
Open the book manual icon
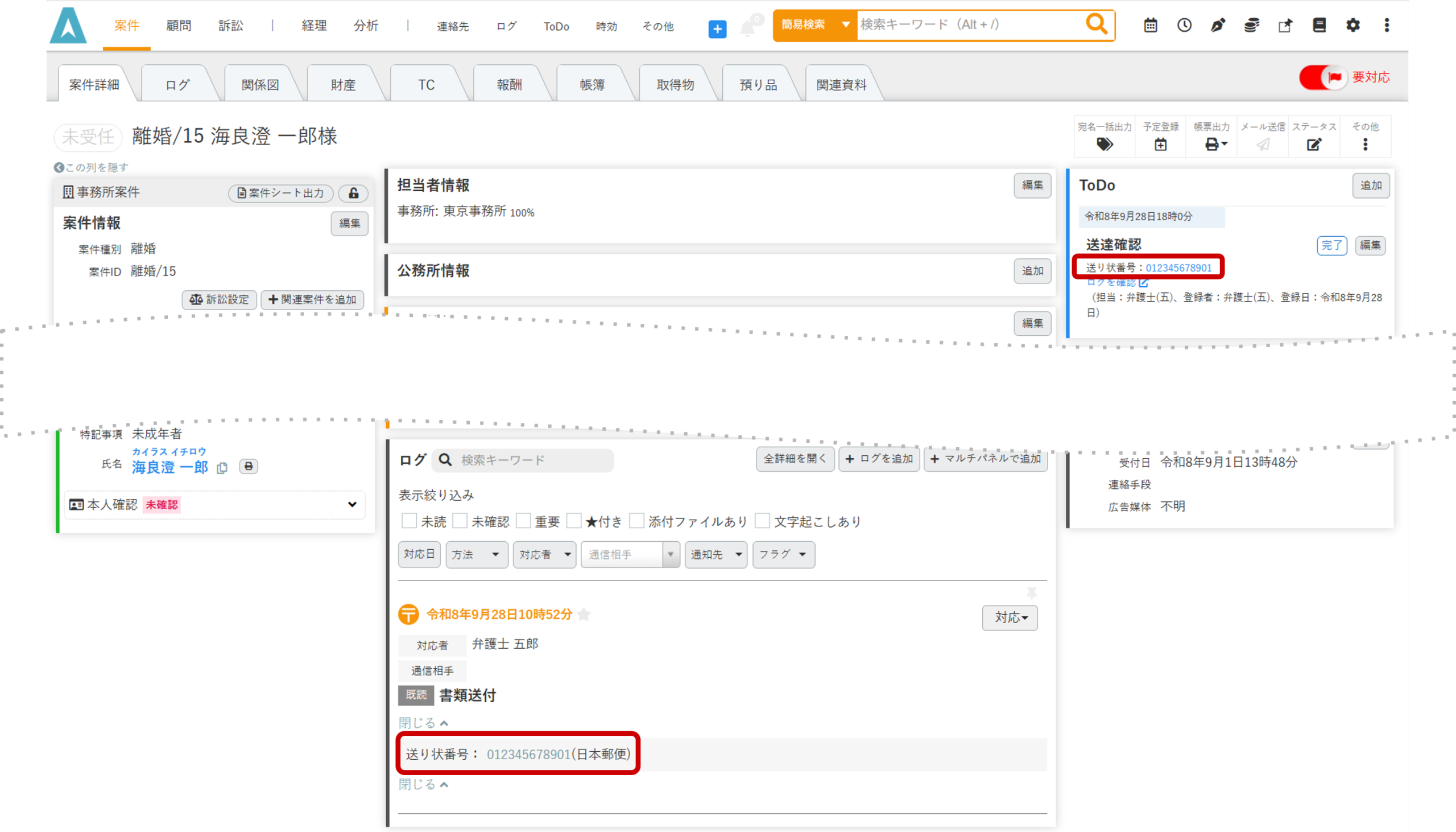tap(1319, 25)
